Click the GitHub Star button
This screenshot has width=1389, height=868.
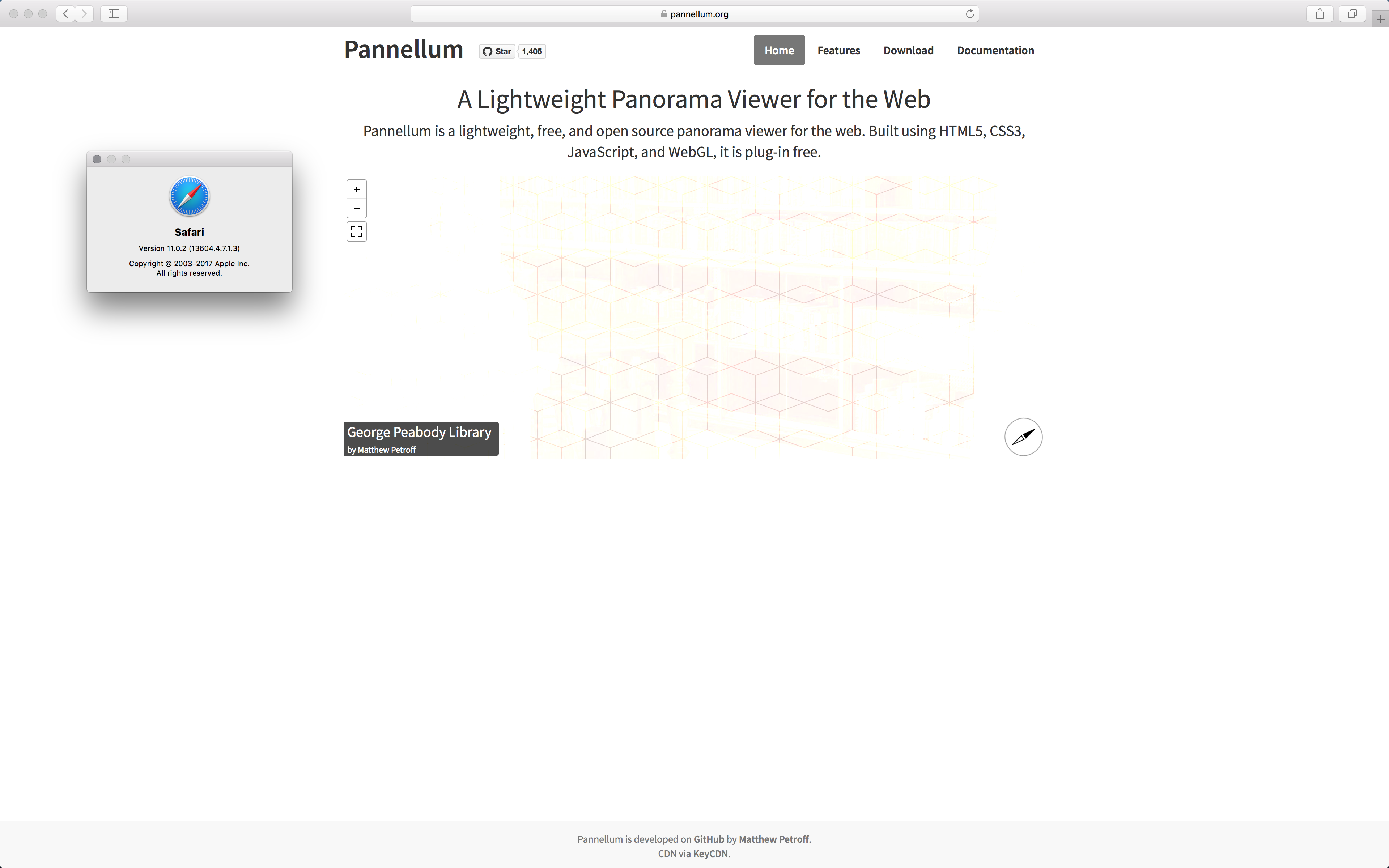[497, 52]
